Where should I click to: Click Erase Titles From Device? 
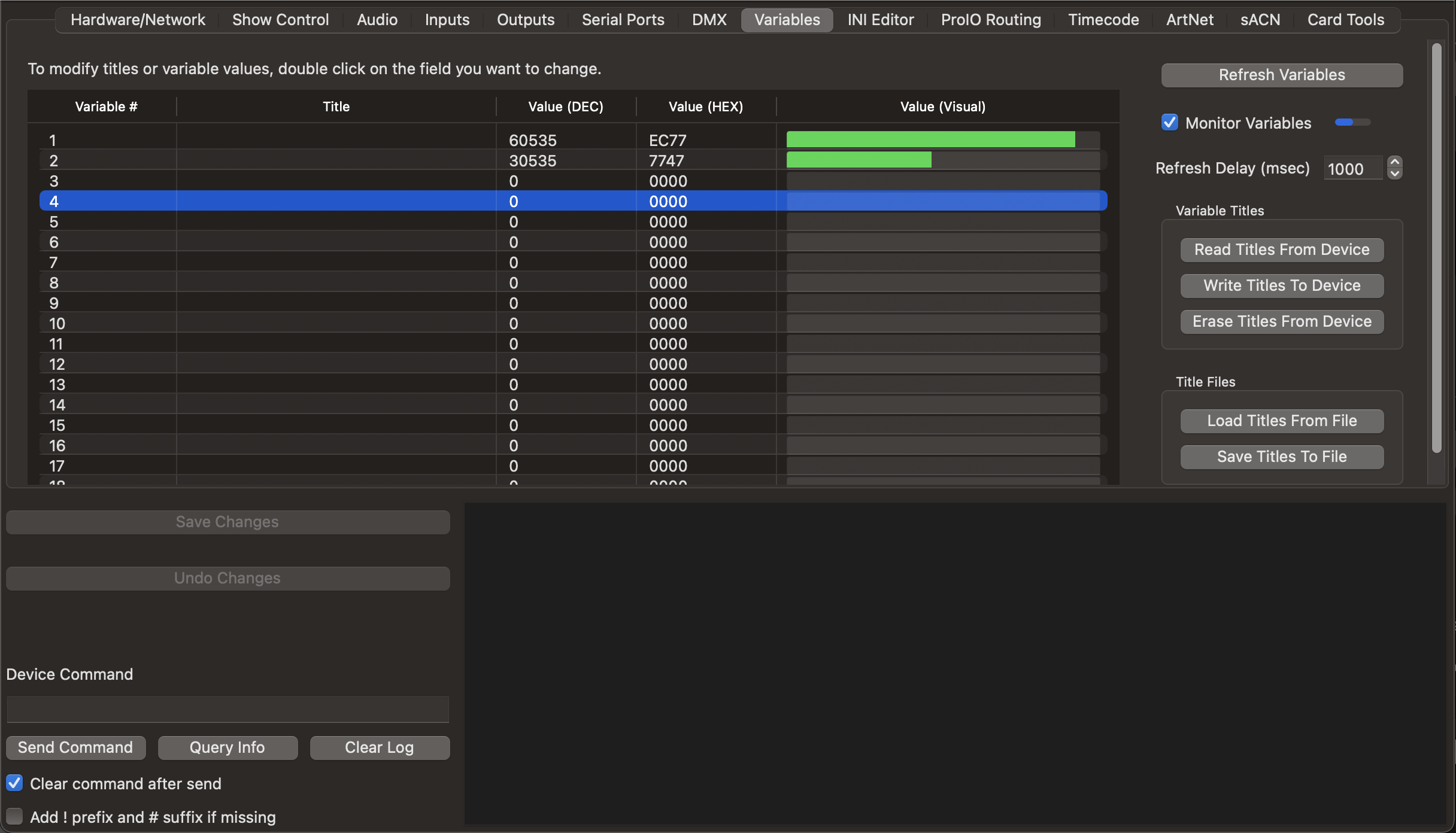tap(1282, 321)
